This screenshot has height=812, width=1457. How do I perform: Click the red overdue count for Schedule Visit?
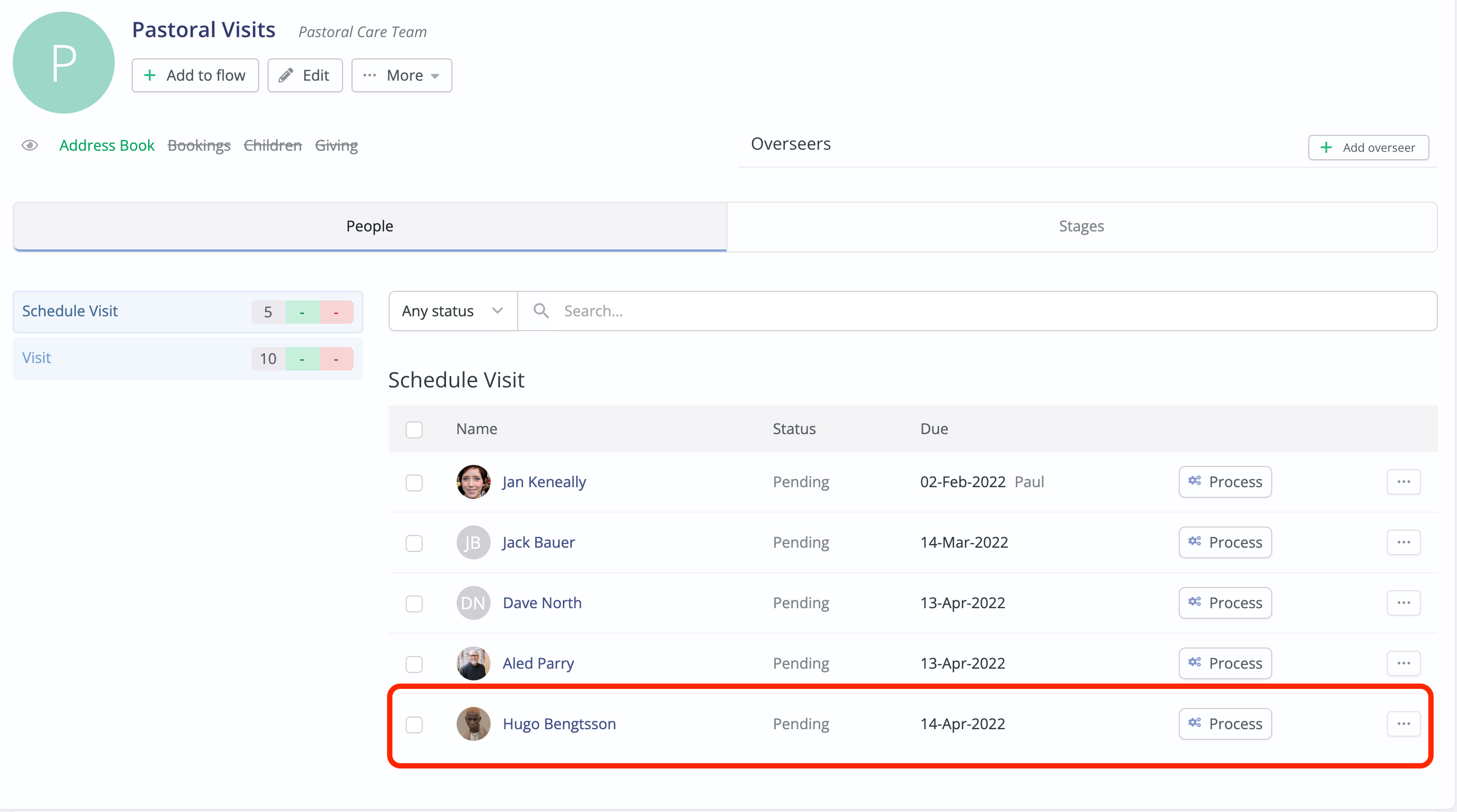coord(336,312)
